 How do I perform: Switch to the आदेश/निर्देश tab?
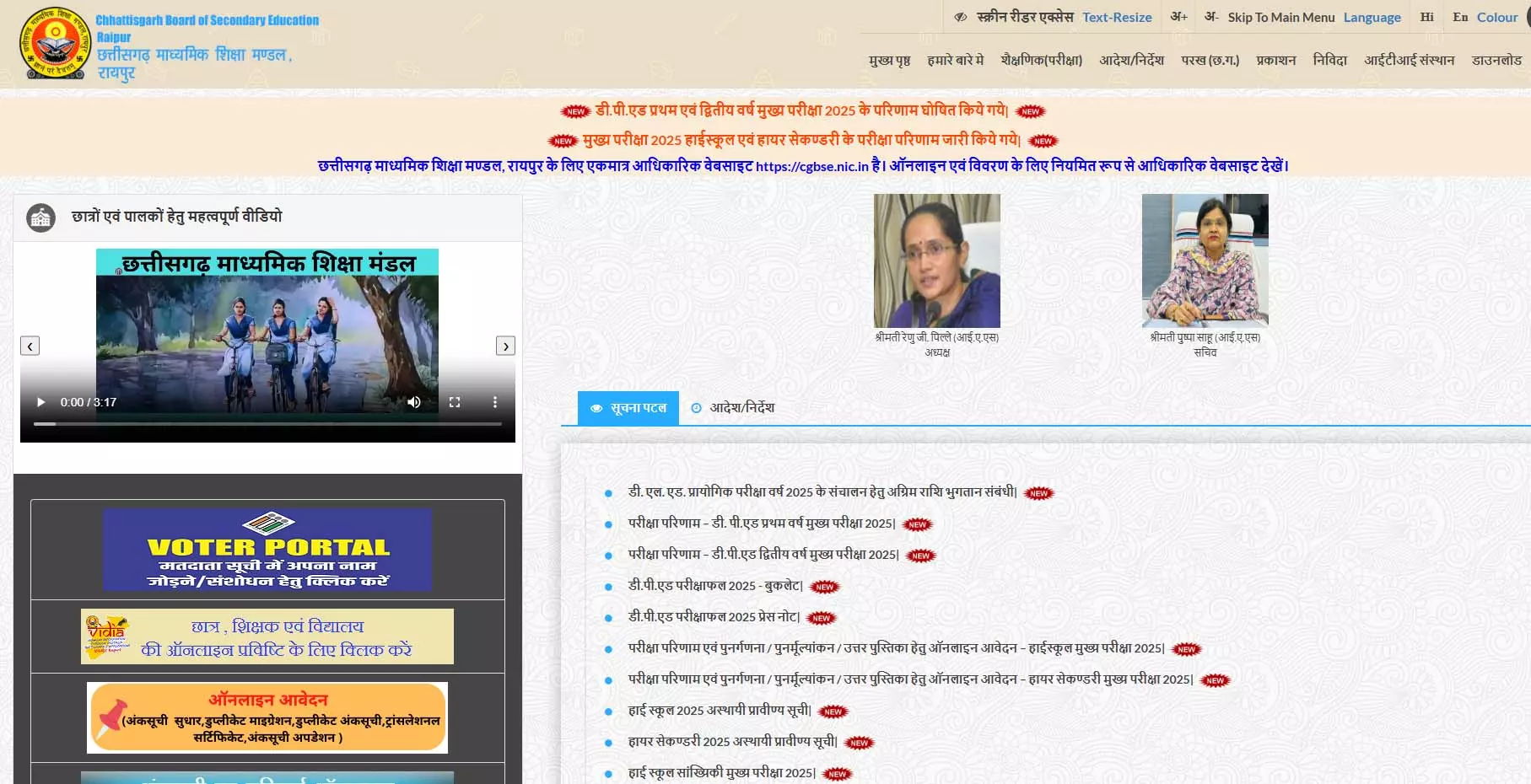point(732,408)
